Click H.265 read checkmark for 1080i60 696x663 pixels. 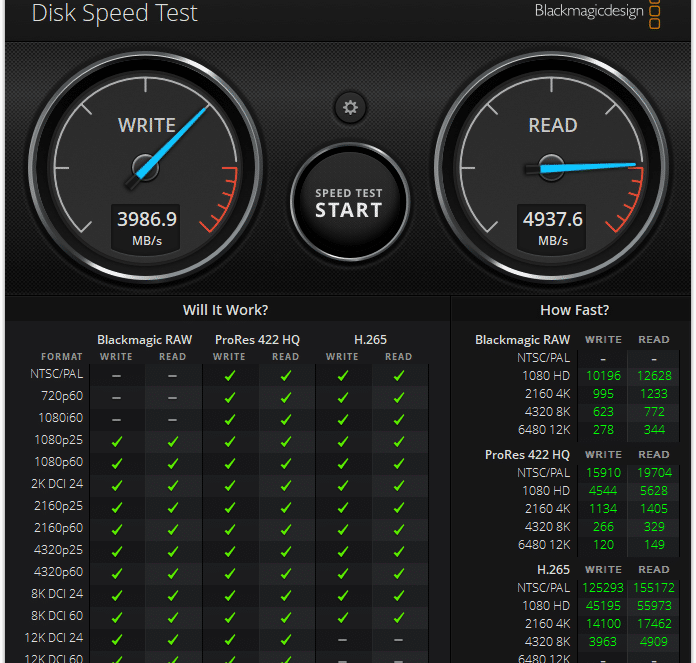pyautogui.click(x=399, y=419)
